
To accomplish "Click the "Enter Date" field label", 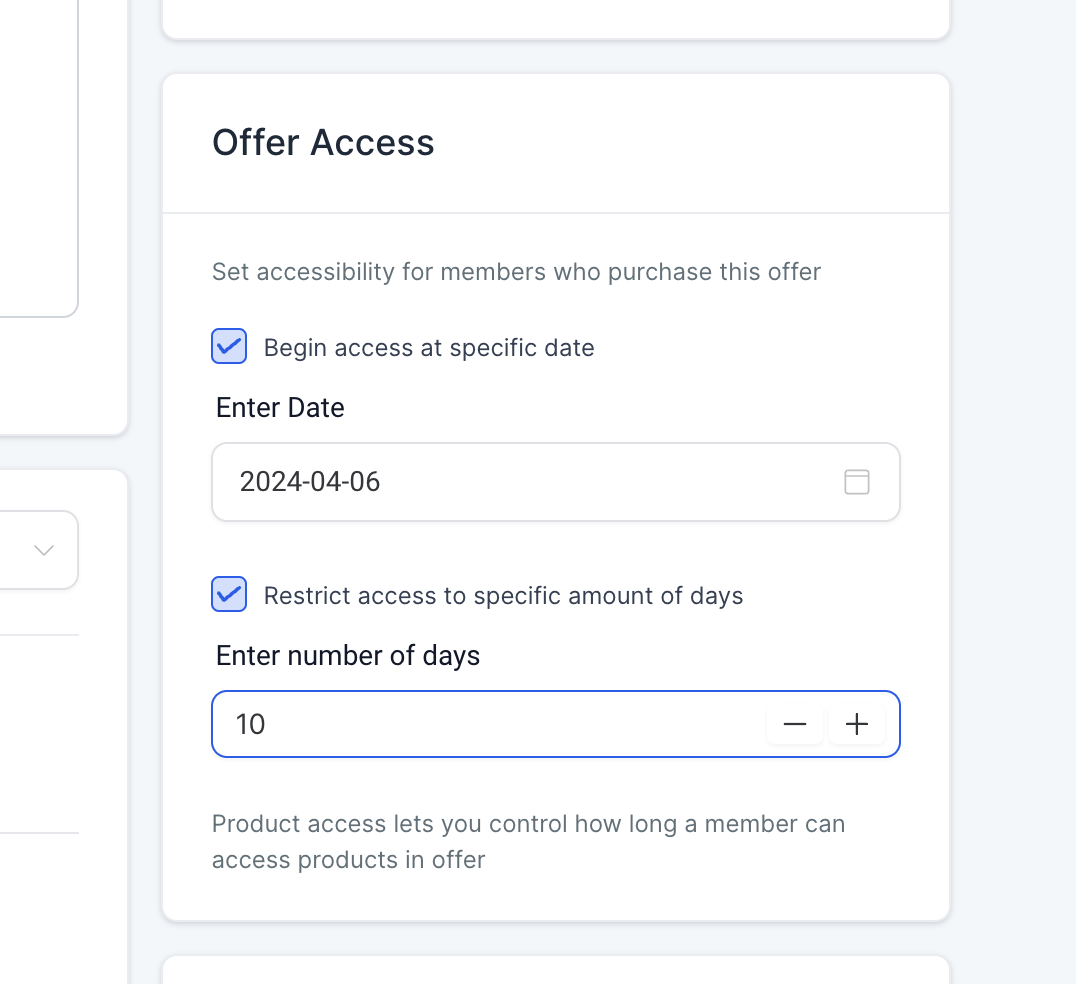I will [x=280, y=408].
